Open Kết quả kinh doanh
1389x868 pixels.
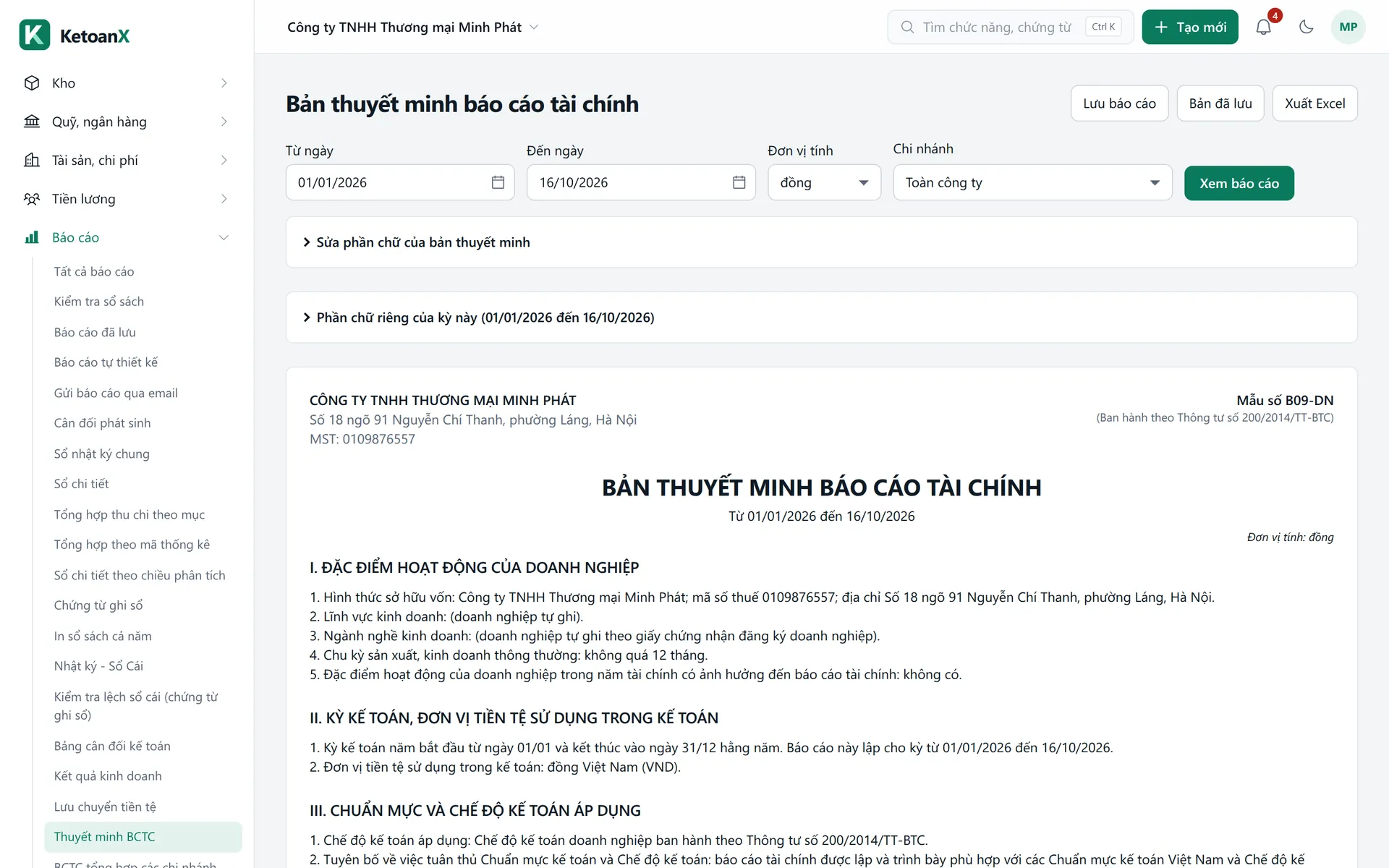tap(108, 776)
